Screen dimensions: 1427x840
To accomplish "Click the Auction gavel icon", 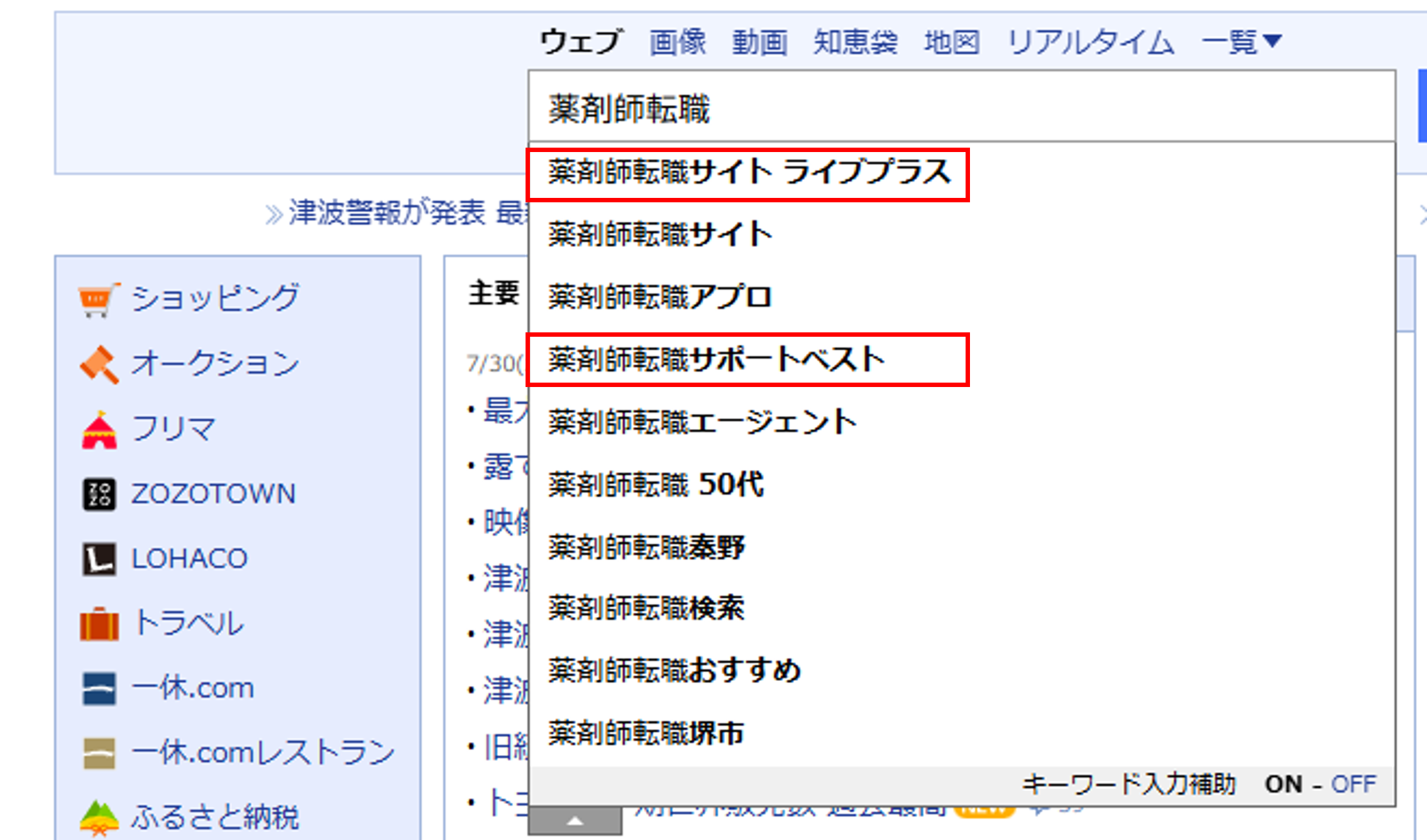I will click(99, 364).
